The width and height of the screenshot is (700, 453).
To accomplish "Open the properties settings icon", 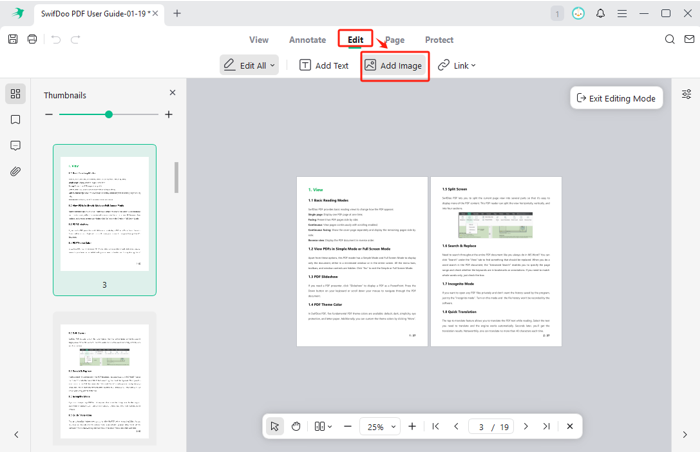I will 687,94.
